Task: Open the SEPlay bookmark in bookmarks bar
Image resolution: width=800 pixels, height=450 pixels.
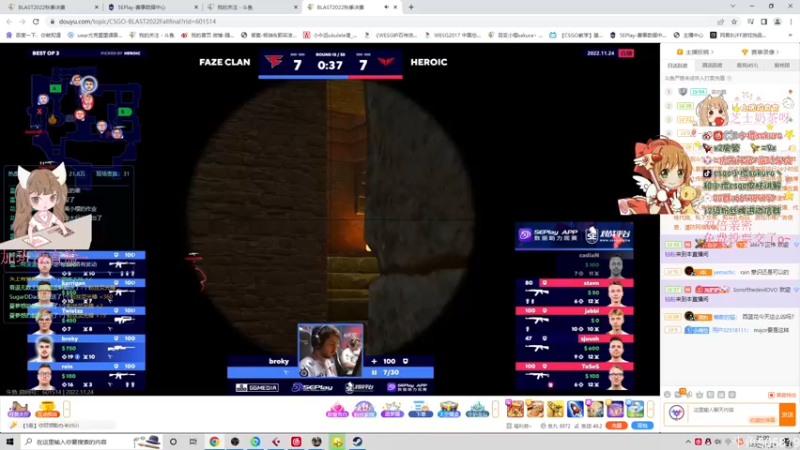Action: [638, 35]
